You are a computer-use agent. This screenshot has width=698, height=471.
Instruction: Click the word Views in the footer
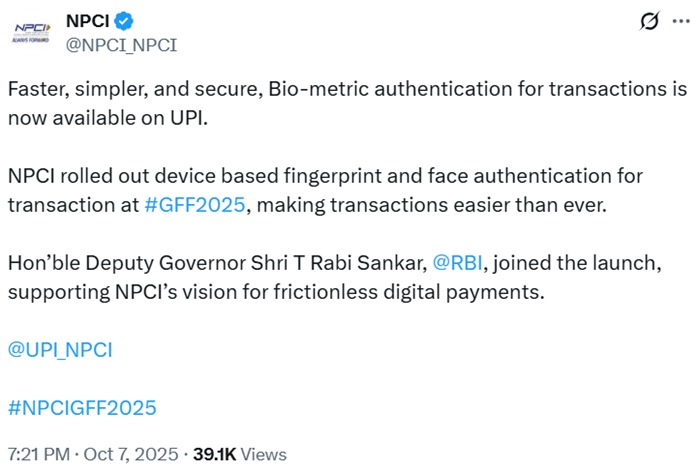point(263,454)
